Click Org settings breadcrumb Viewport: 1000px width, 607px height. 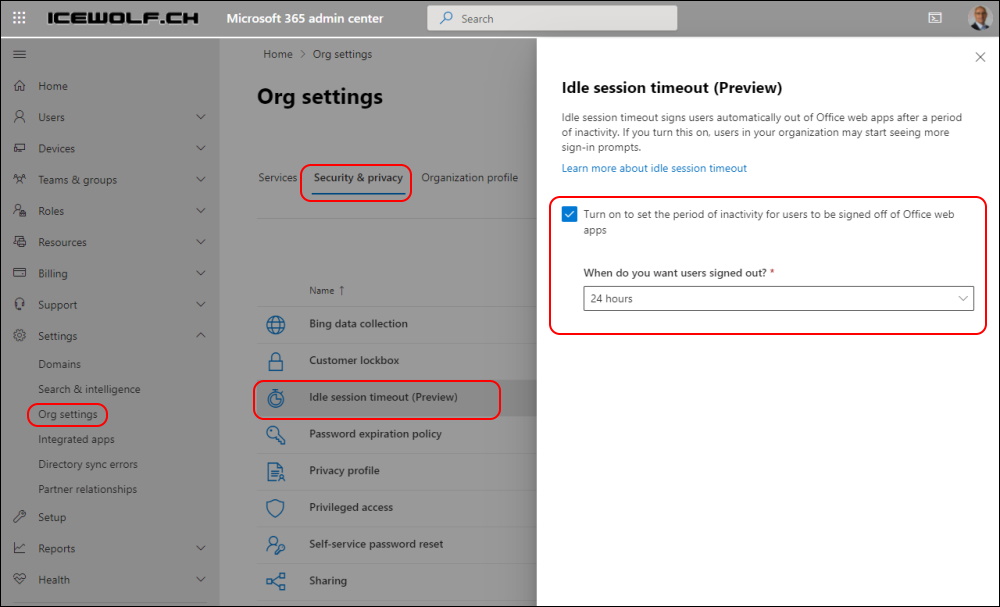pyautogui.click(x=342, y=54)
